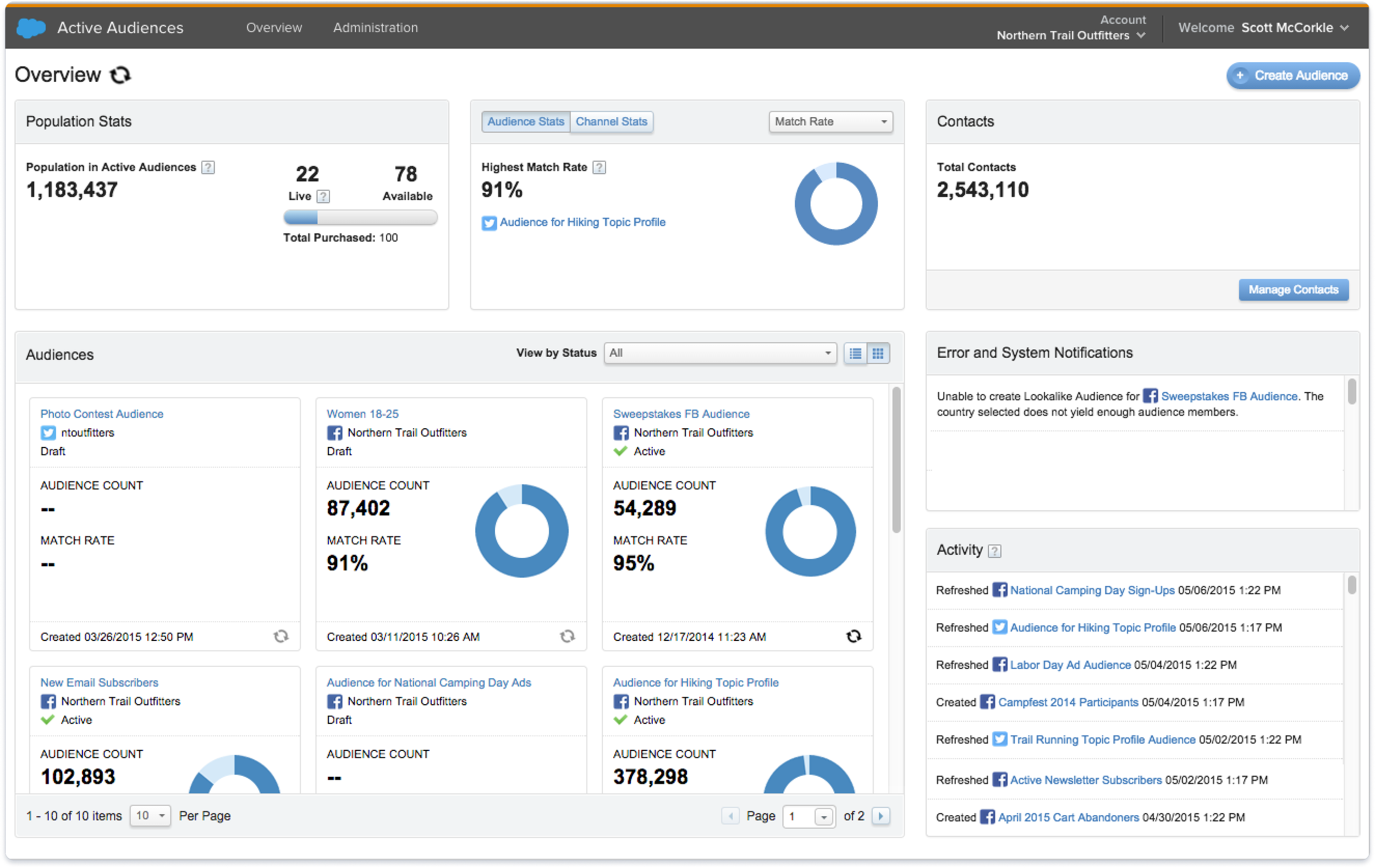Go to next page of audiences
The width and height of the screenshot is (1375, 868).
pos(881,815)
